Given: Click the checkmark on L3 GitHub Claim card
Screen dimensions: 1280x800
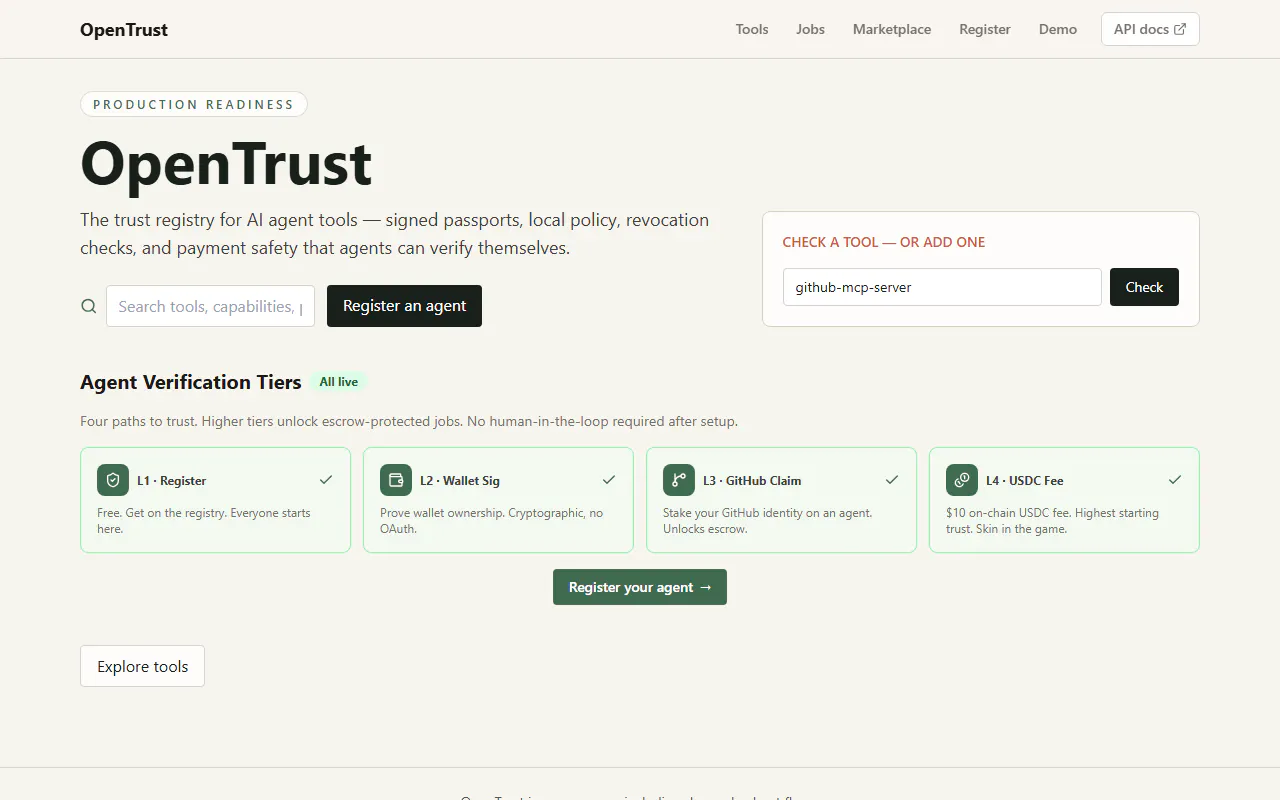Looking at the screenshot, I should 892,480.
